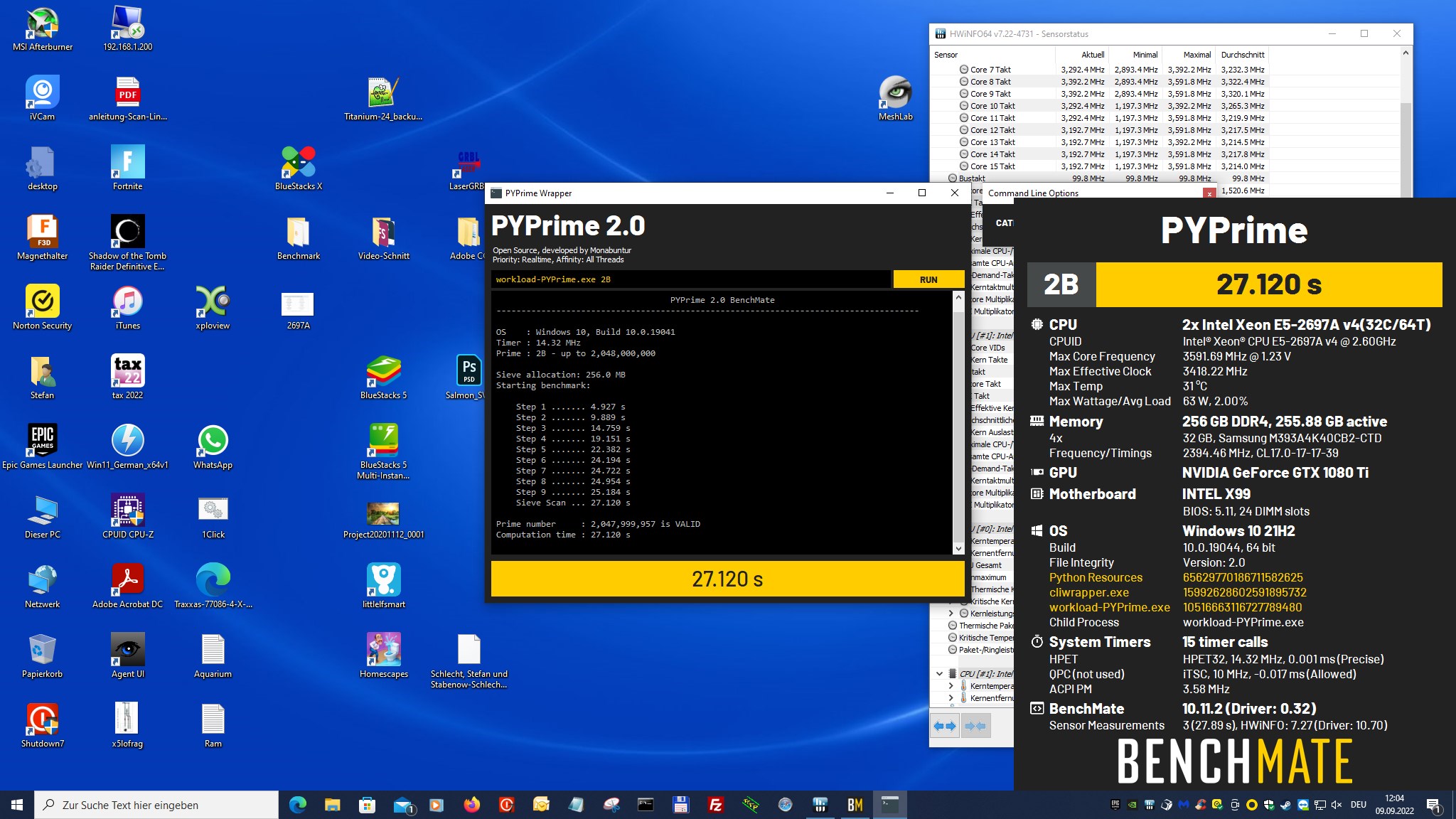The height and width of the screenshot is (819, 1456).
Task: Open the Epic Games Launcher desktop icon
Action: [x=43, y=446]
